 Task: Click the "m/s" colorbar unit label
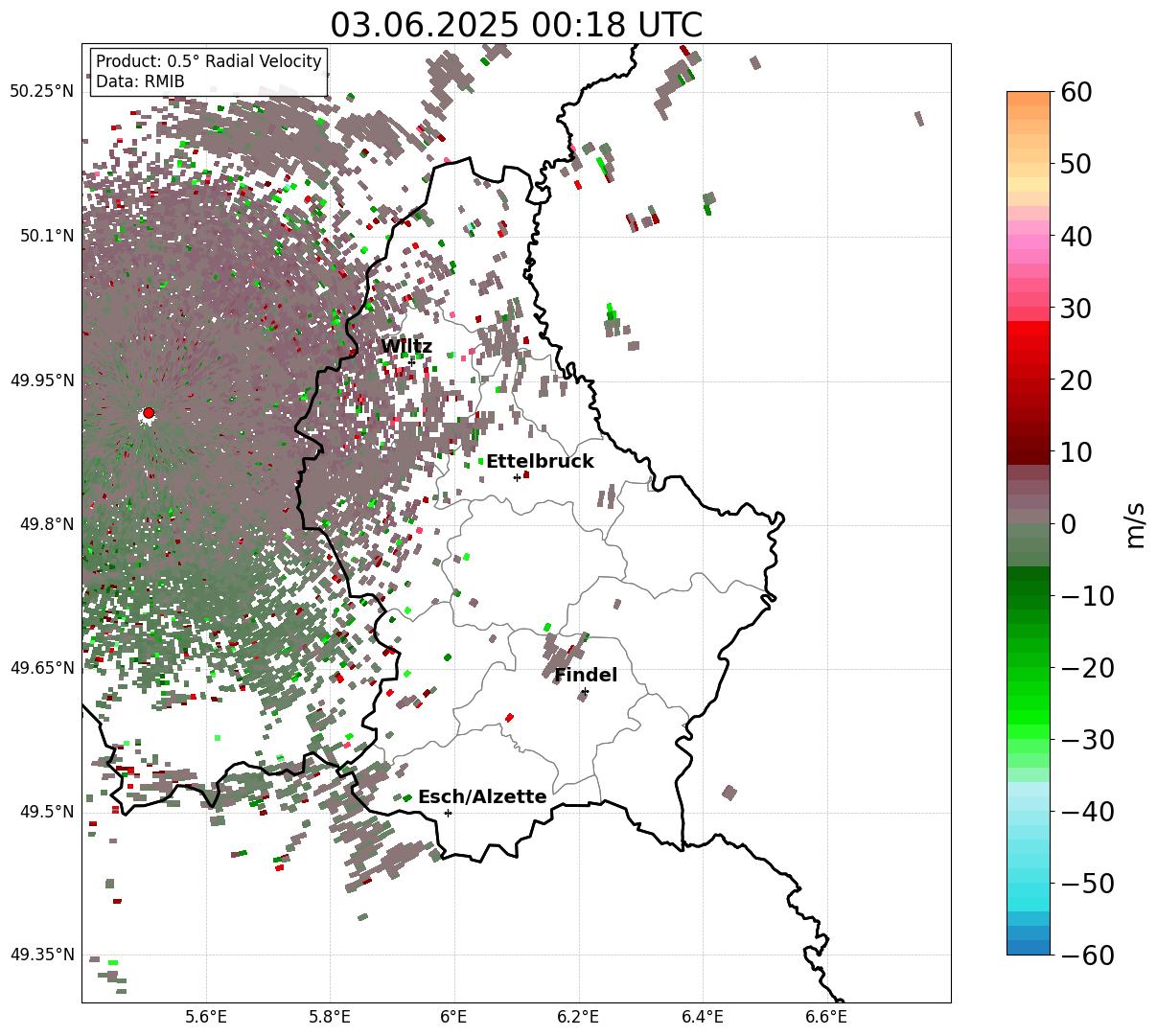1136,524
